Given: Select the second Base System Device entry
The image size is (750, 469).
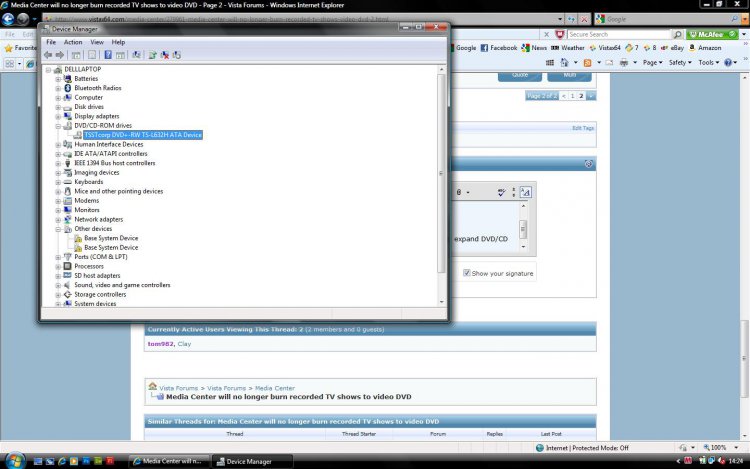Looking at the screenshot, I should [111, 248].
